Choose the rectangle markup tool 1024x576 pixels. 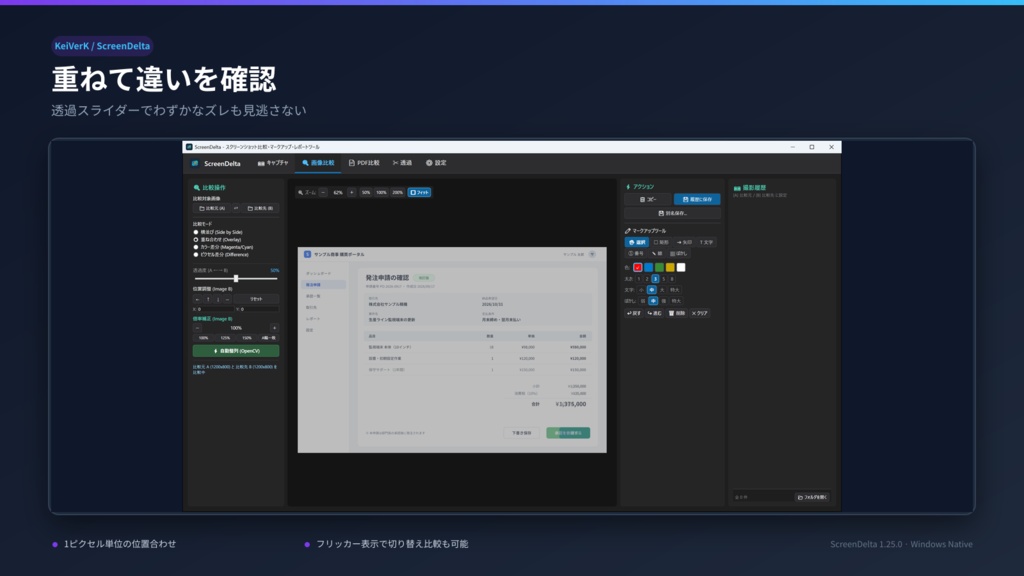661,242
